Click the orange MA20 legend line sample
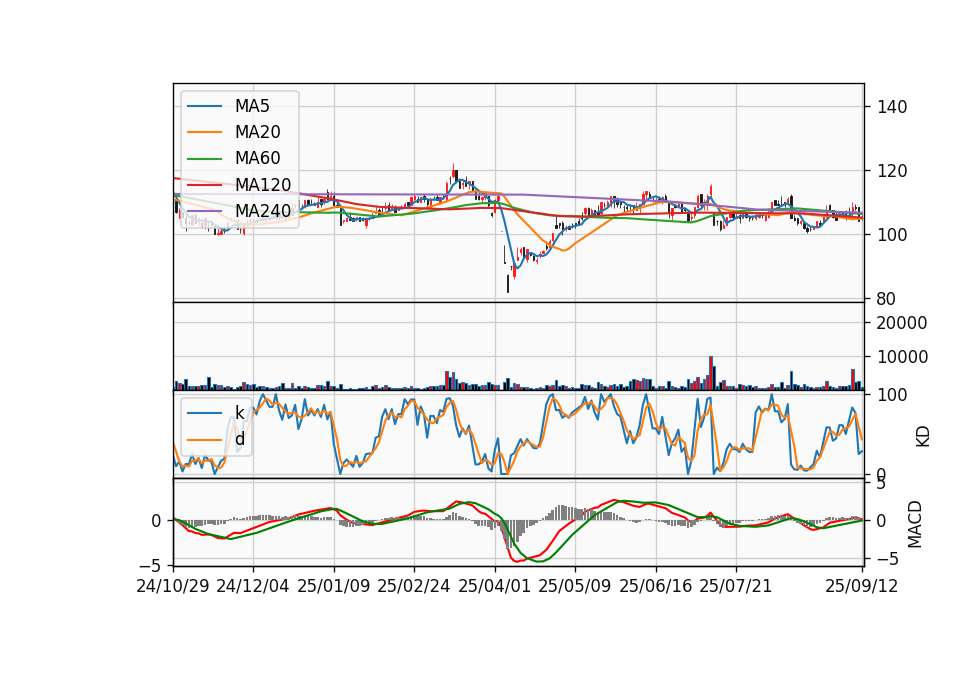960x690 pixels. tap(204, 132)
